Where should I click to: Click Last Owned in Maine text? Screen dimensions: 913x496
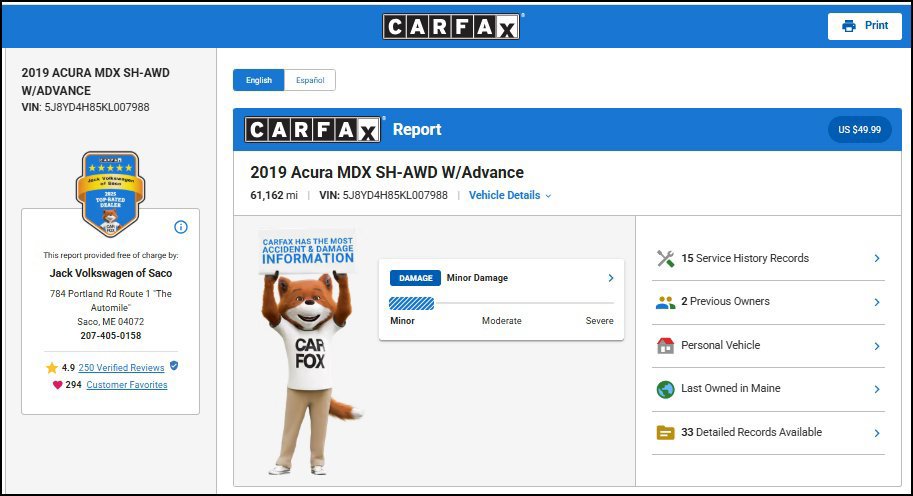731,388
